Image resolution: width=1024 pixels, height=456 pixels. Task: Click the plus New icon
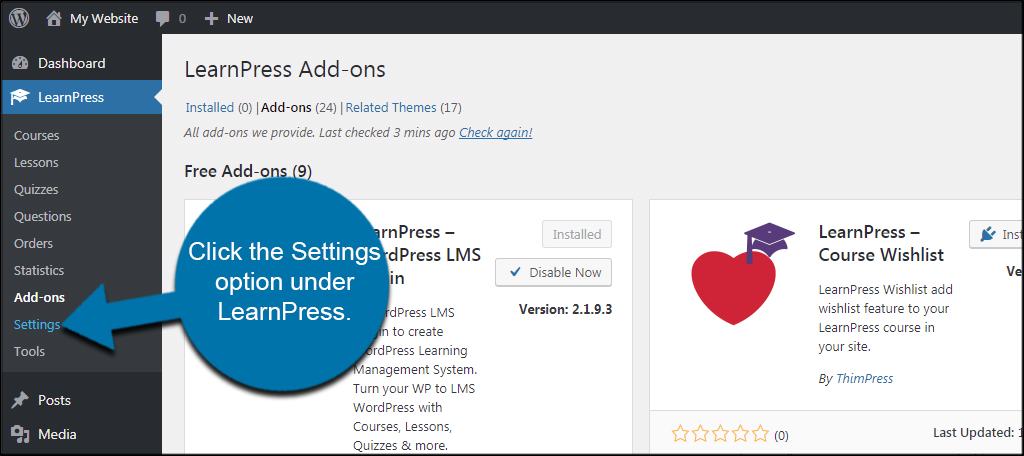point(211,19)
